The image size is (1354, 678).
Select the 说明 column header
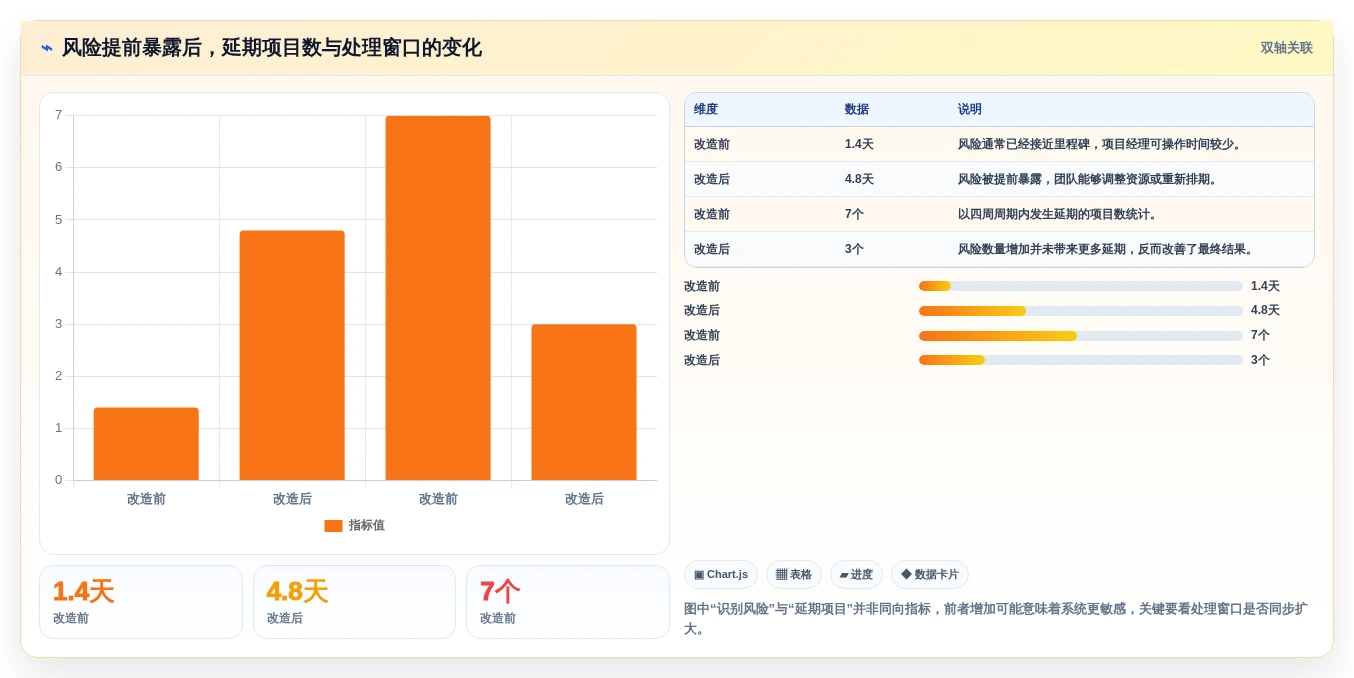tap(970, 110)
